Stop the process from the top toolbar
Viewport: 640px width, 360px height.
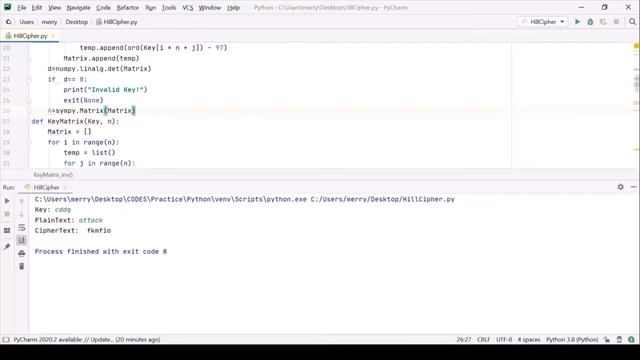[x=616, y=22]
